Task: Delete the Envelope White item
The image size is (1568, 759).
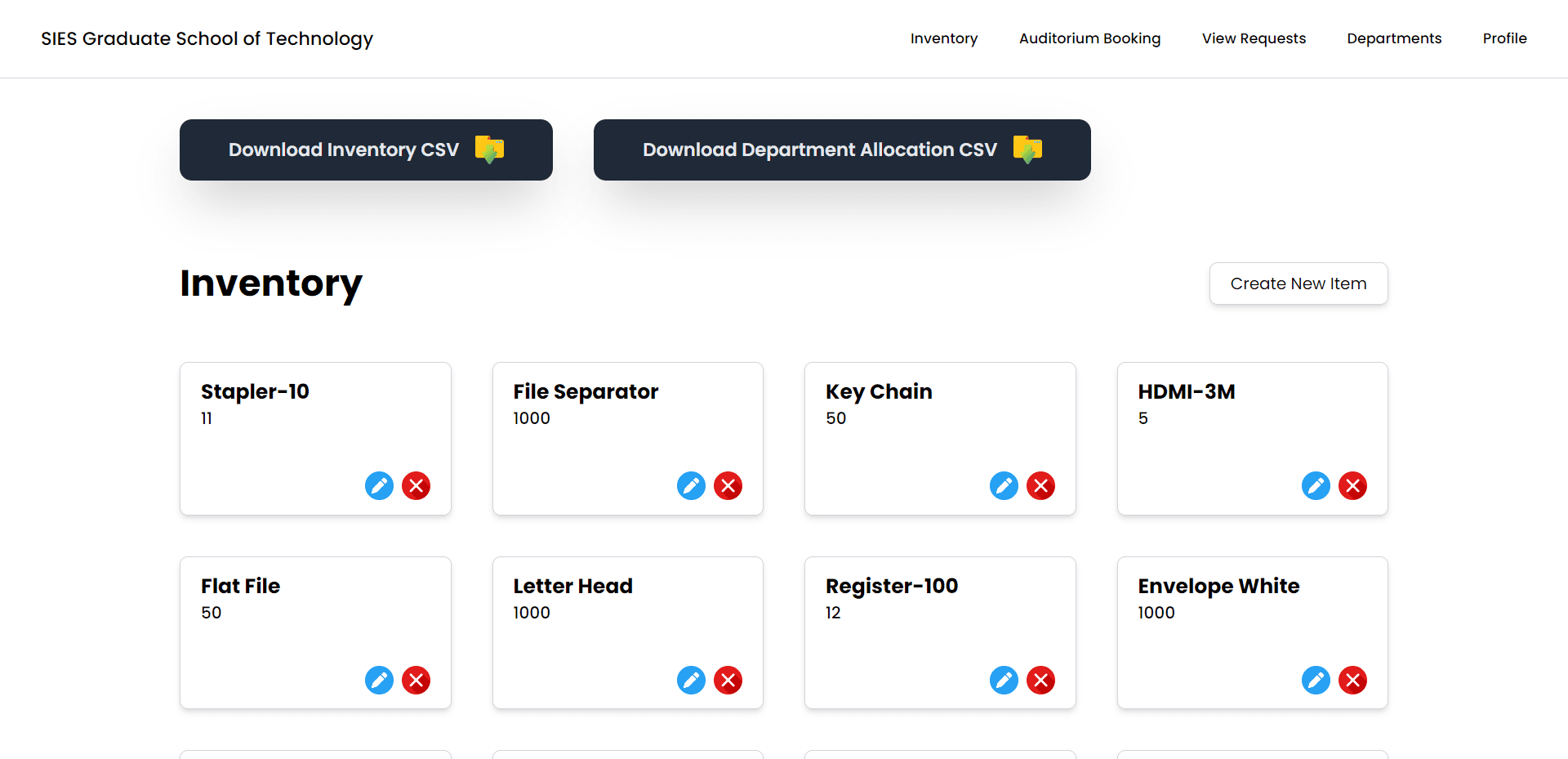Action: point(1353,681)
